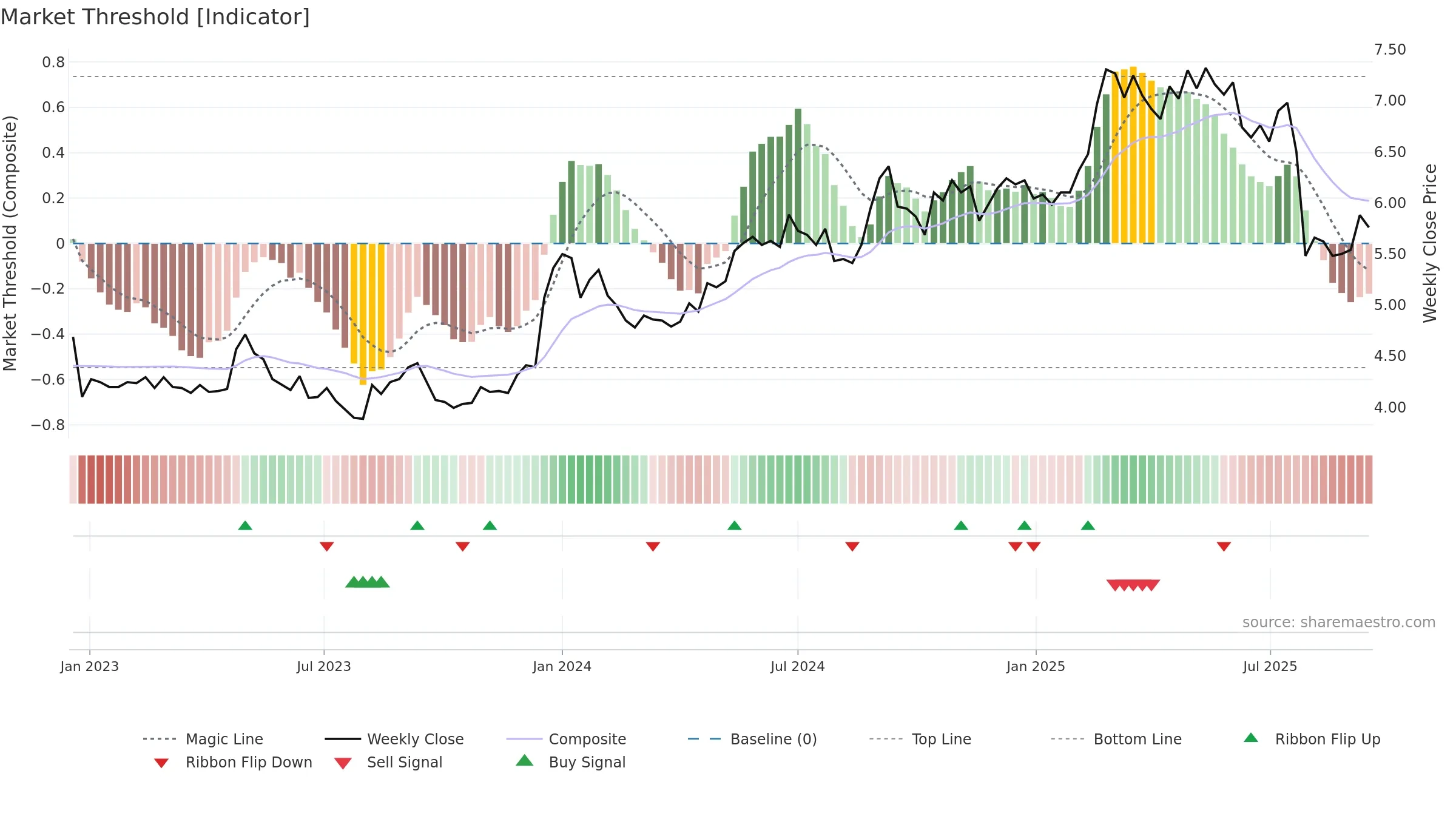This screenshot has width=1456, height=819.
Task: Toggle the Buy Signal legend entry
Action: [x=570, y=762]
